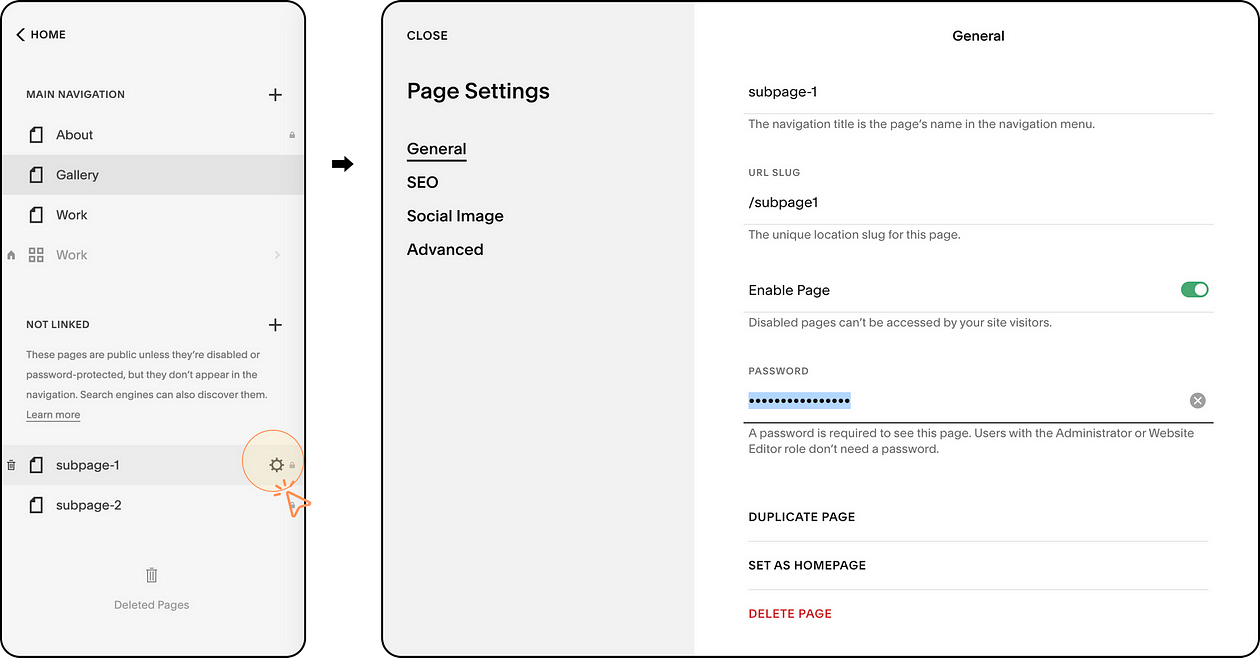Click the lock icon on About row
The image size is (1260, 658).
[x=292, y=135]
